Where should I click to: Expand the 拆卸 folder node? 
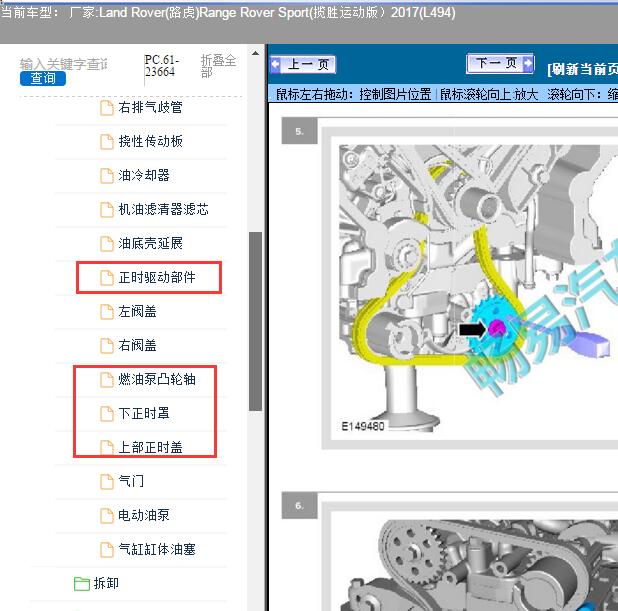pyautogui.click(x=106, y=583)
